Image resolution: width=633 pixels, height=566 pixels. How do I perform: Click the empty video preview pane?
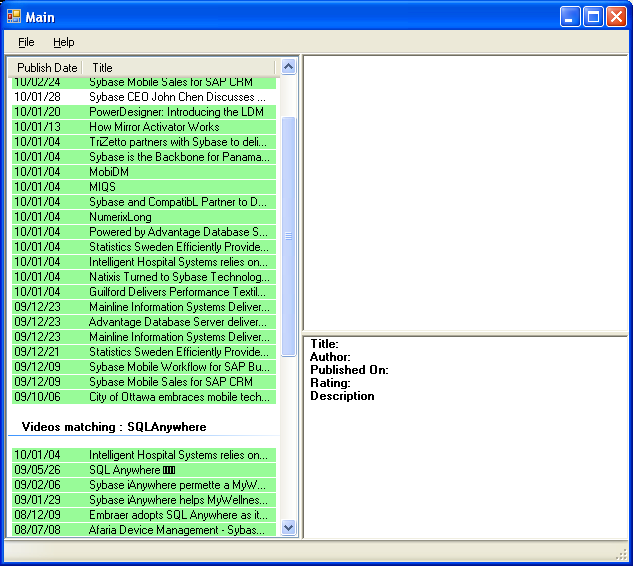pos(465,193)
